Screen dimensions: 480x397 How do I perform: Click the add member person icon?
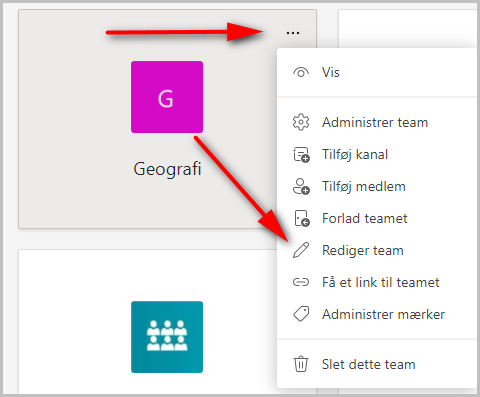301,186
